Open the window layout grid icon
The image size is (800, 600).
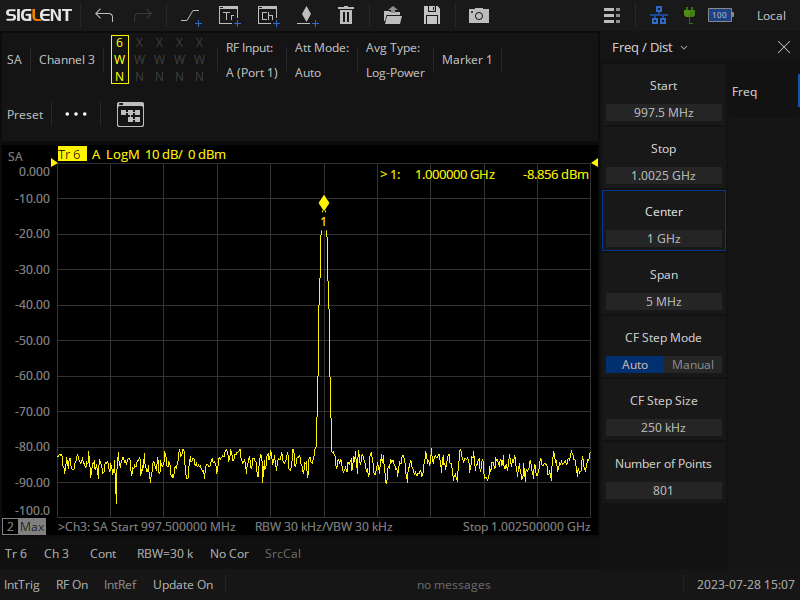(131, 114)
